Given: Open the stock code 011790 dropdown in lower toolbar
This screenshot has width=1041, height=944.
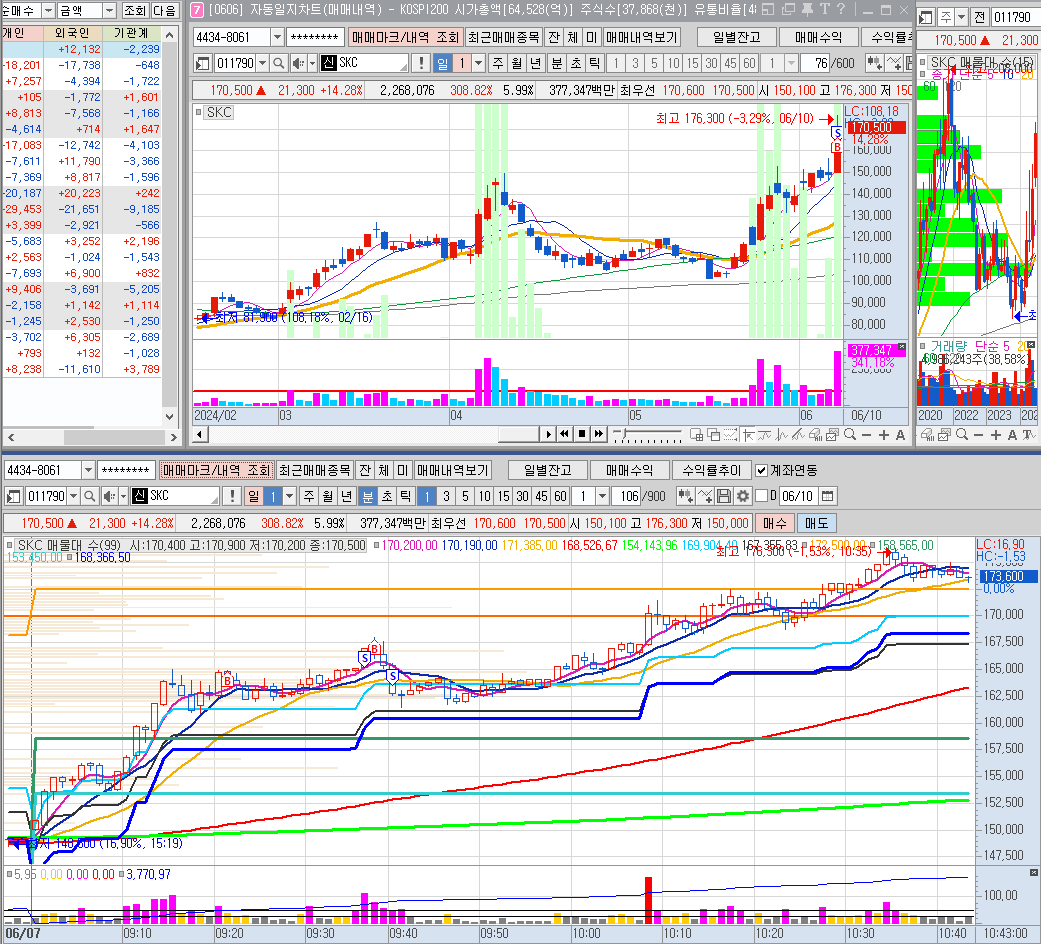Looking at the screenshot, I should tap(74, 496).
